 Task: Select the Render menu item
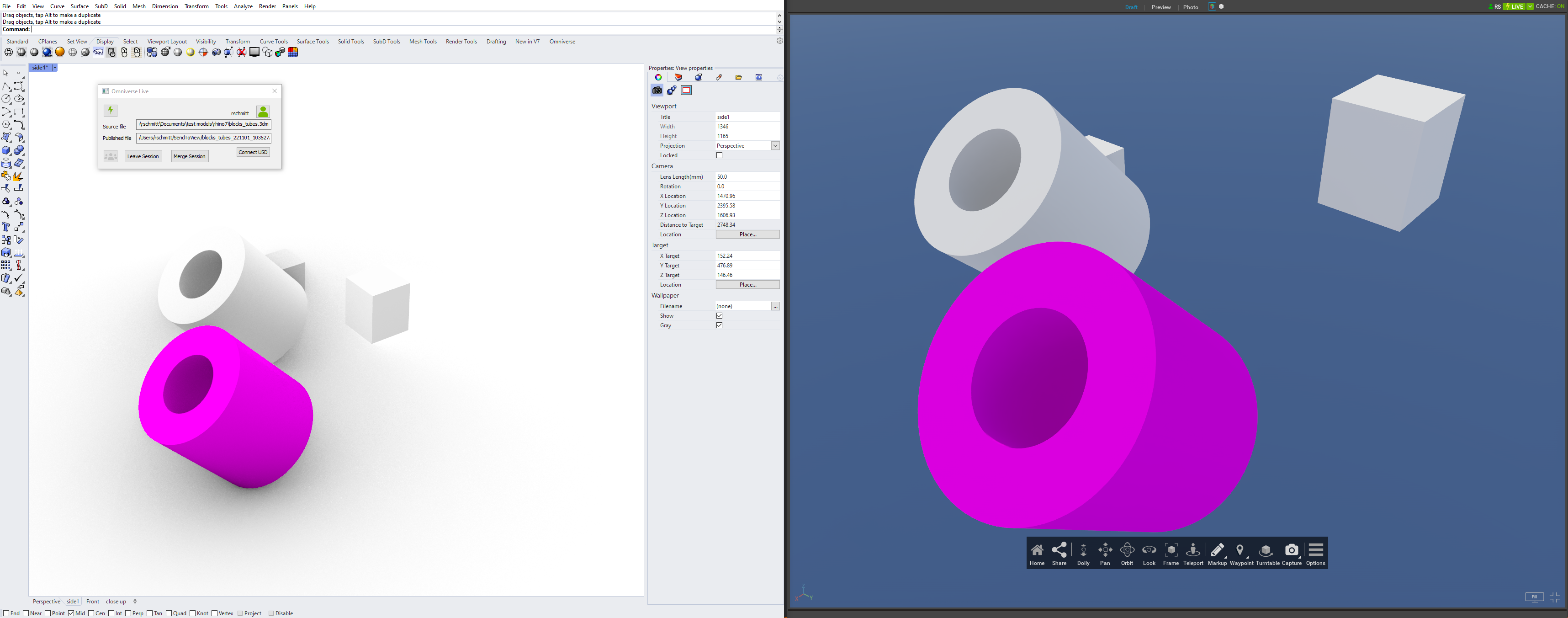pyautogui.click(x=265, y=6)
